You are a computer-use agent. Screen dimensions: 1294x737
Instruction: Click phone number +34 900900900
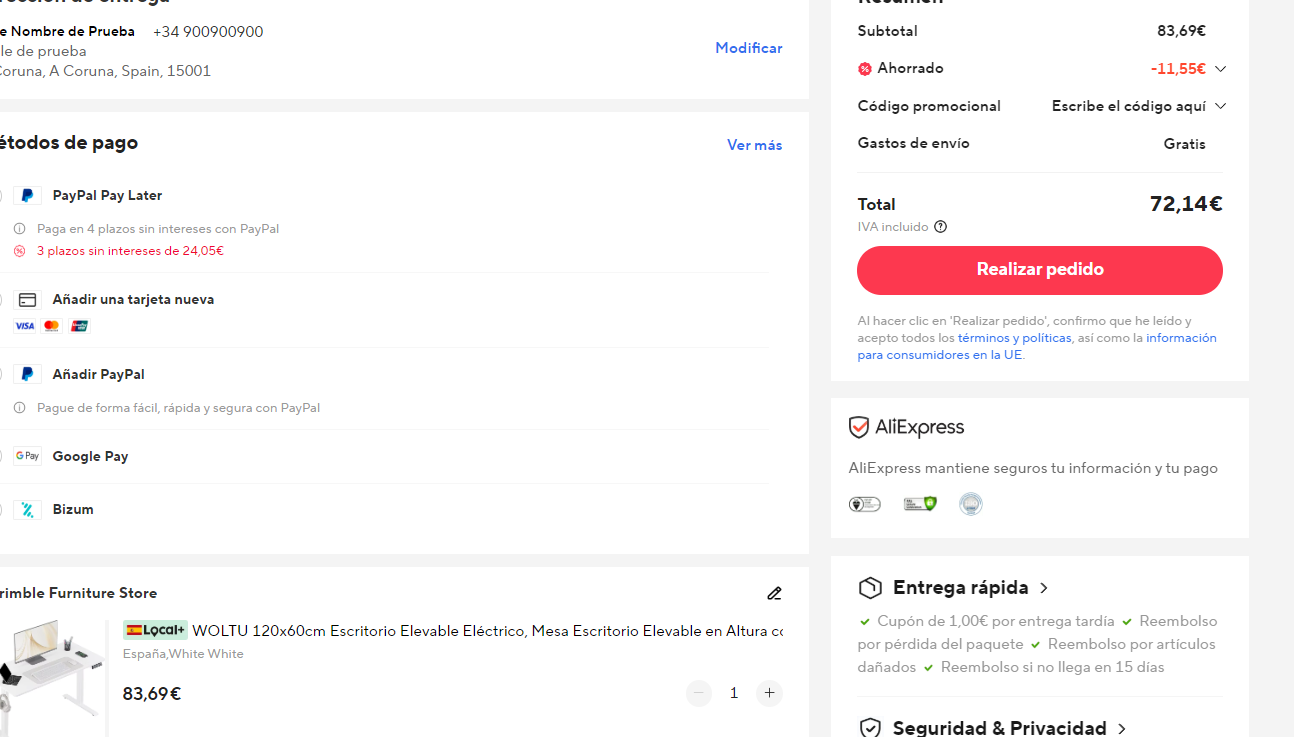point(208,32)
